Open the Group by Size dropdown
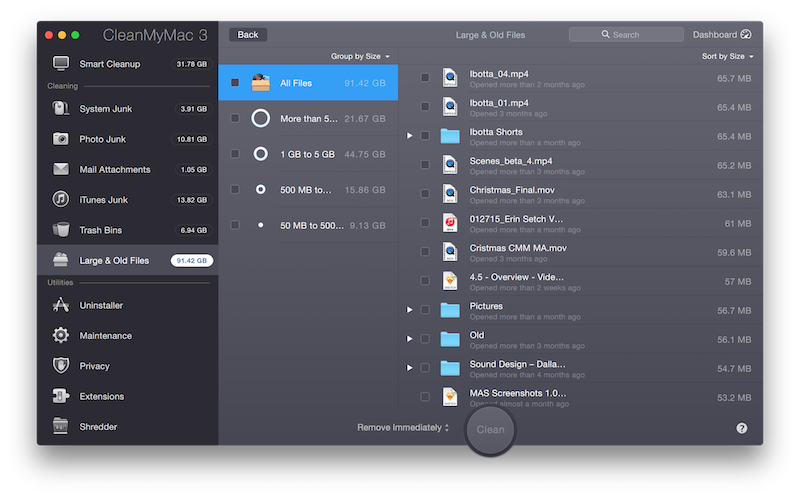This screenshot has width=800, height=498. coord(360,56)
